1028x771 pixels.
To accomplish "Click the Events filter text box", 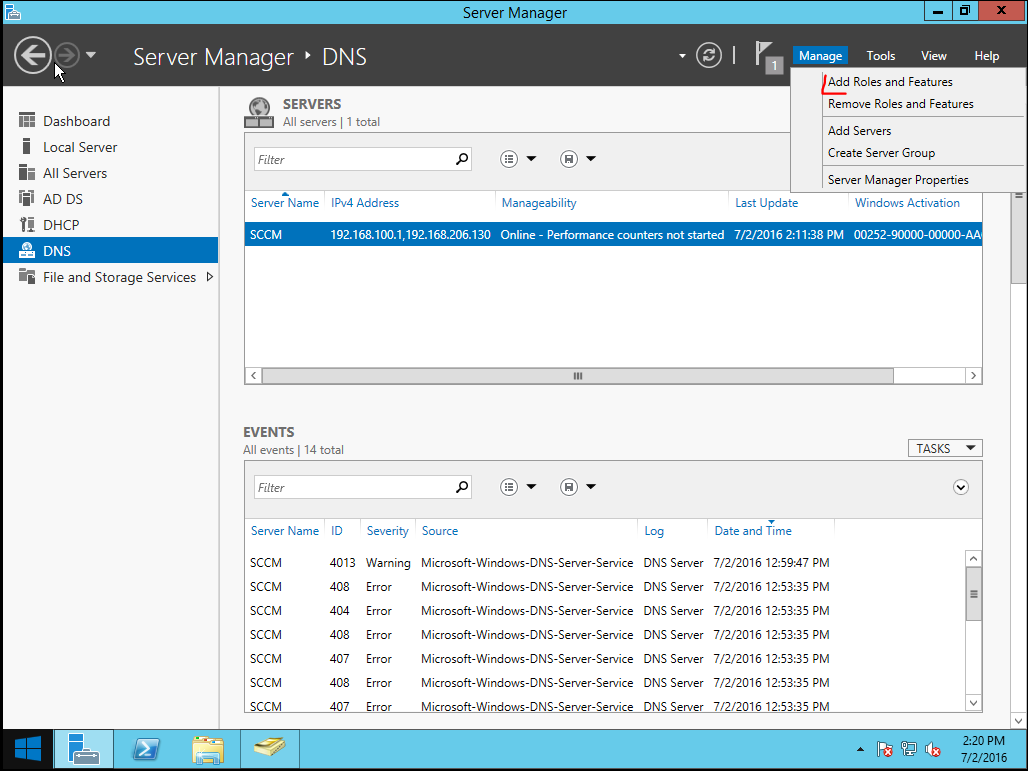I will tap(354, 487).
